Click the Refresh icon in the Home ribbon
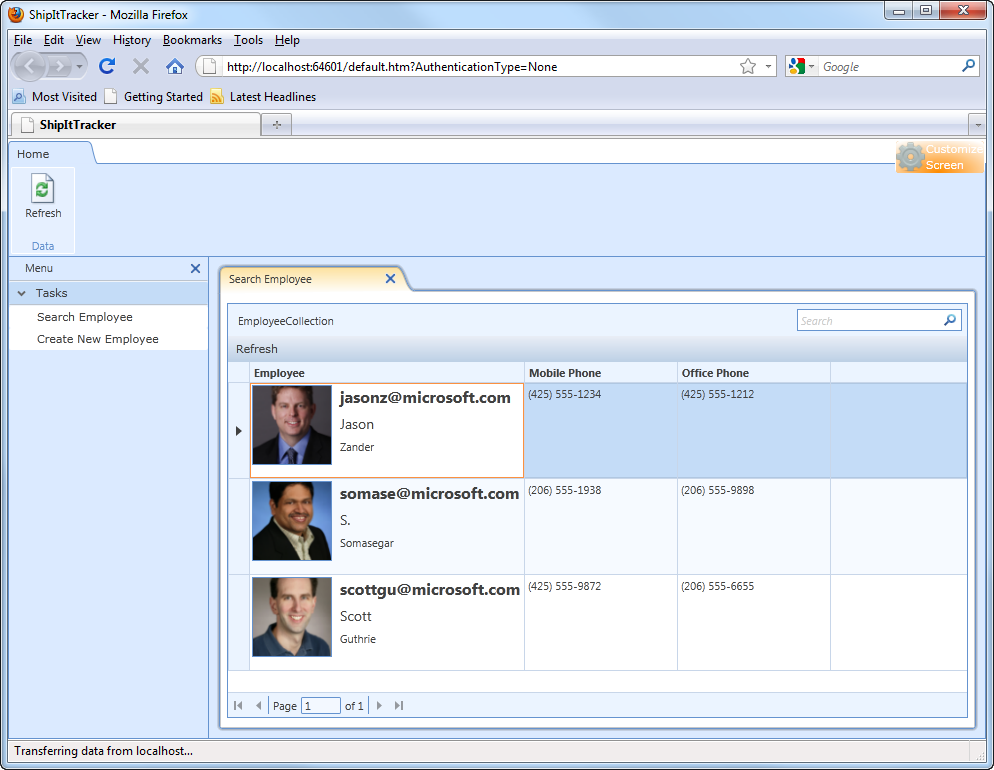994x770 pixels. coord(43,190)
